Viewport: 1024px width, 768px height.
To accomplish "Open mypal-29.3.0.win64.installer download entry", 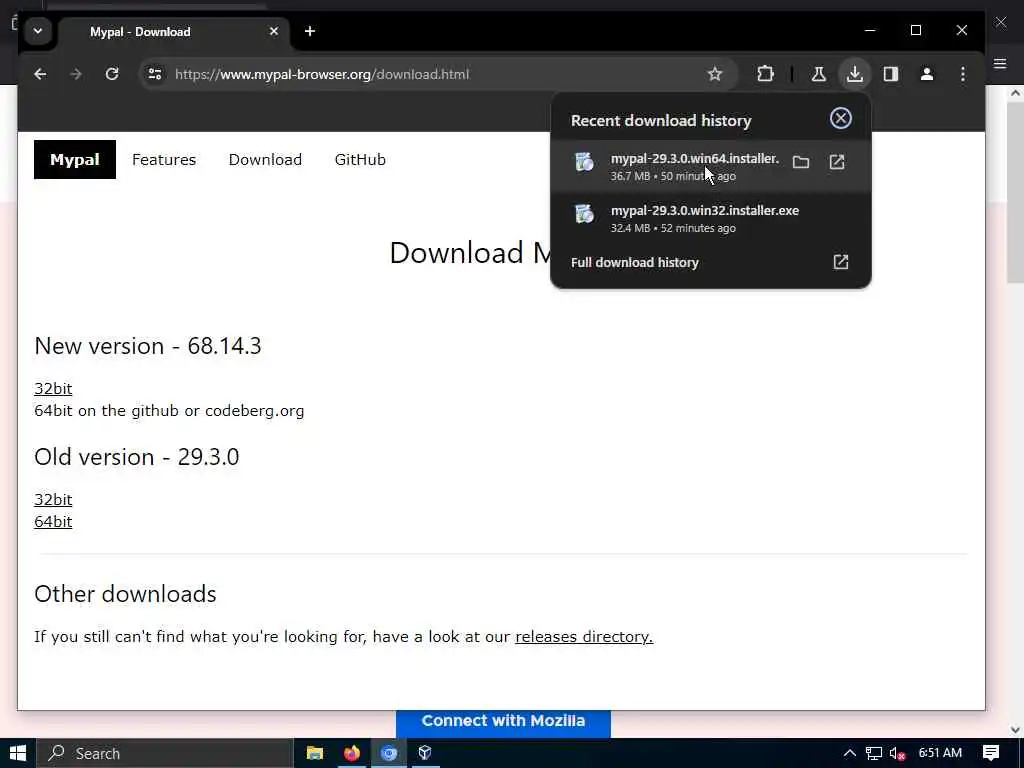I will pos(711,167).
